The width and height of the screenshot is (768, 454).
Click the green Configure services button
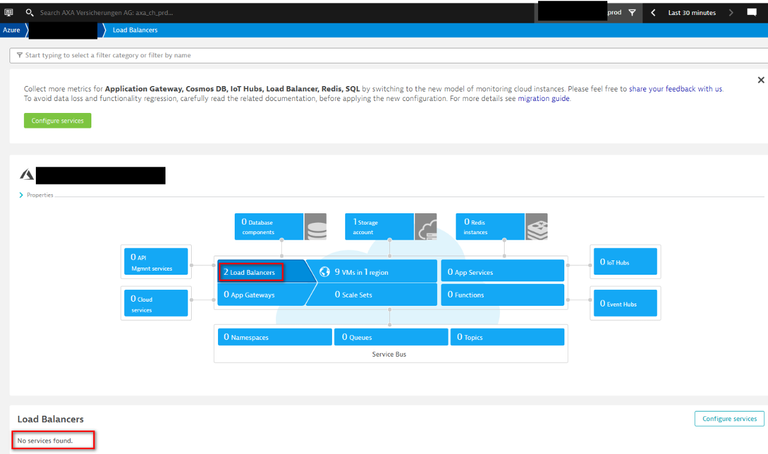tap(57, 120)
